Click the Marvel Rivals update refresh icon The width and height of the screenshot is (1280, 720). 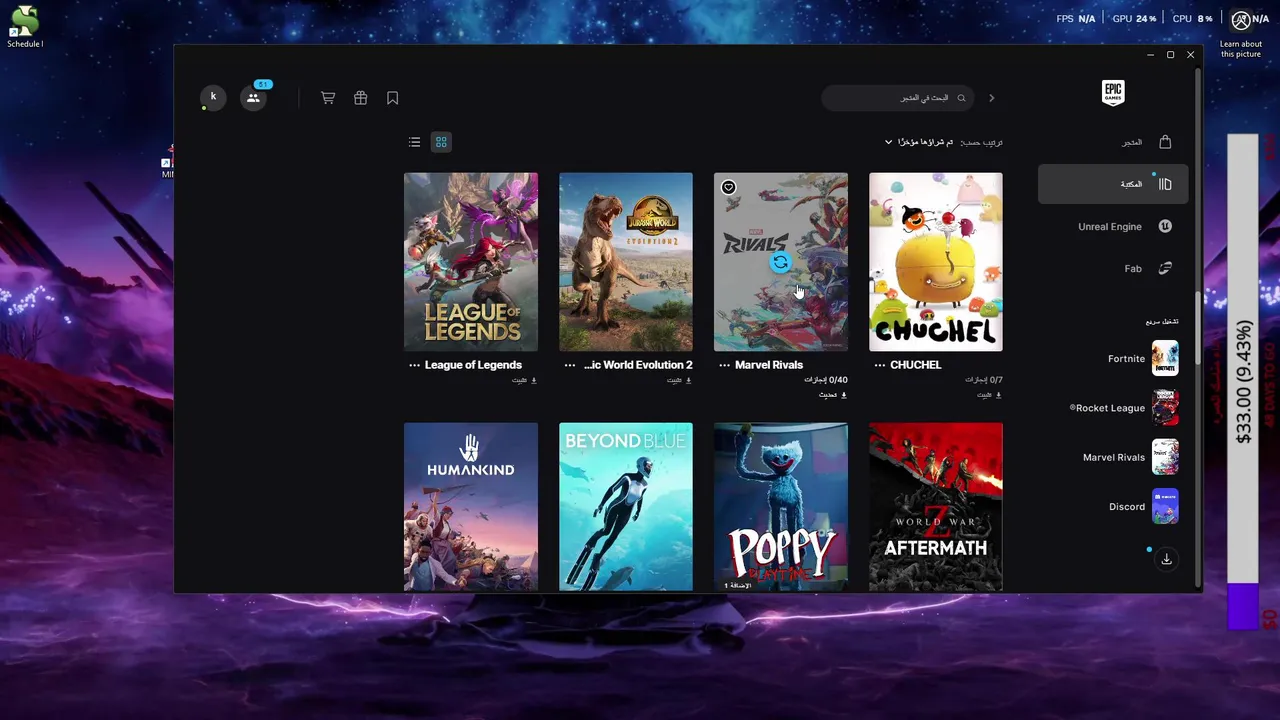(x=780, y=262)
